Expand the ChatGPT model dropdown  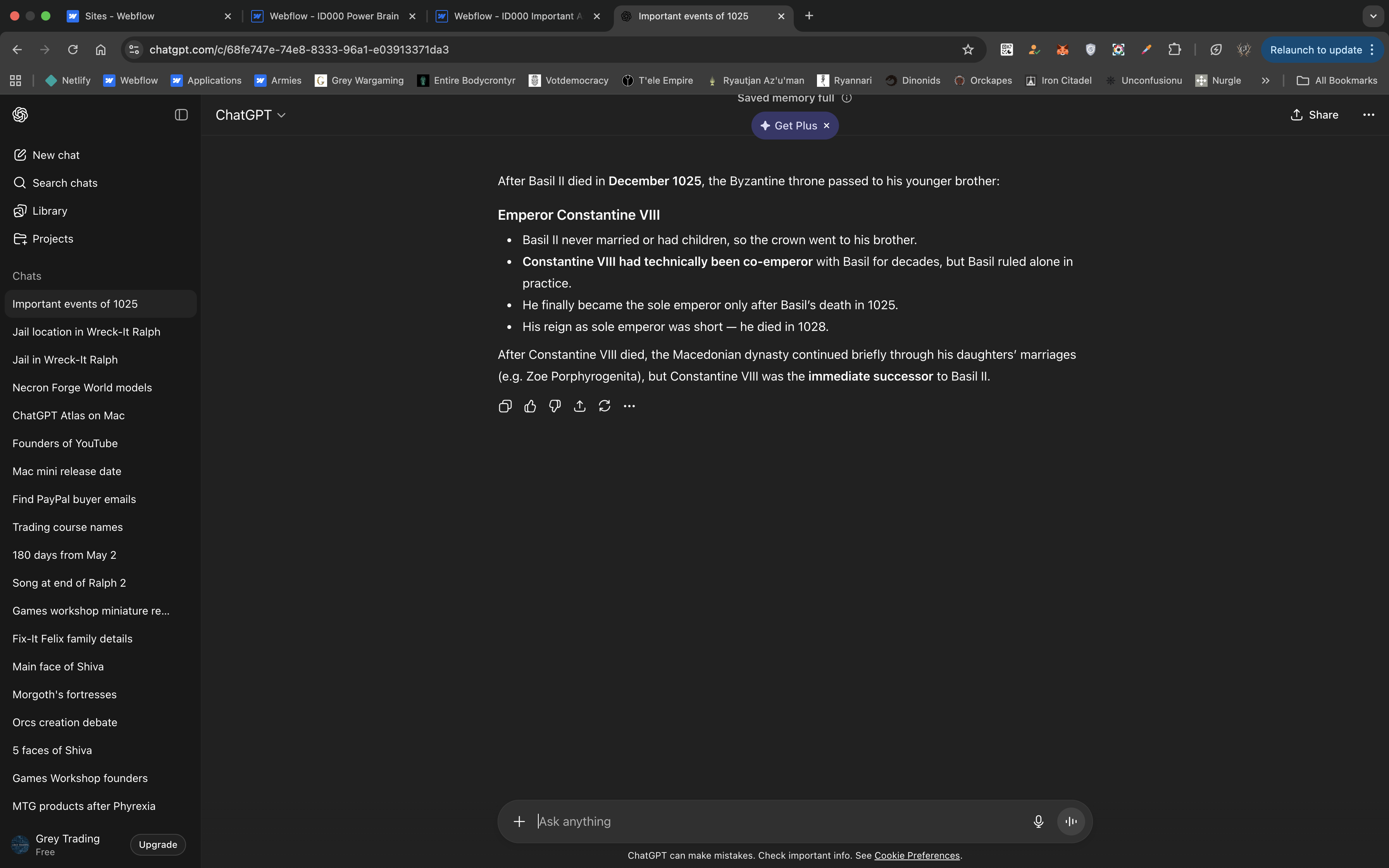coord(250,115)
